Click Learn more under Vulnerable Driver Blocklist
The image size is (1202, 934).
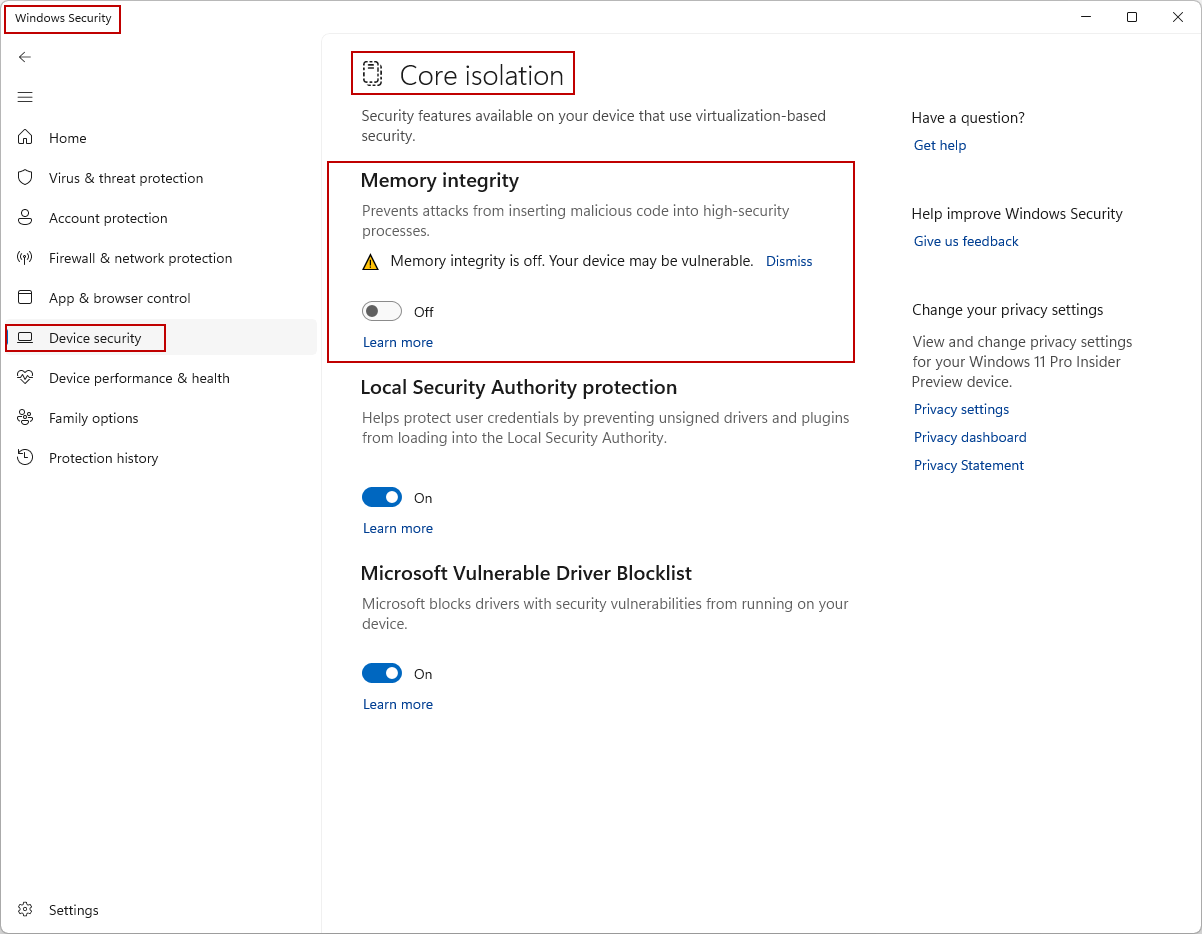click(398, 704)
